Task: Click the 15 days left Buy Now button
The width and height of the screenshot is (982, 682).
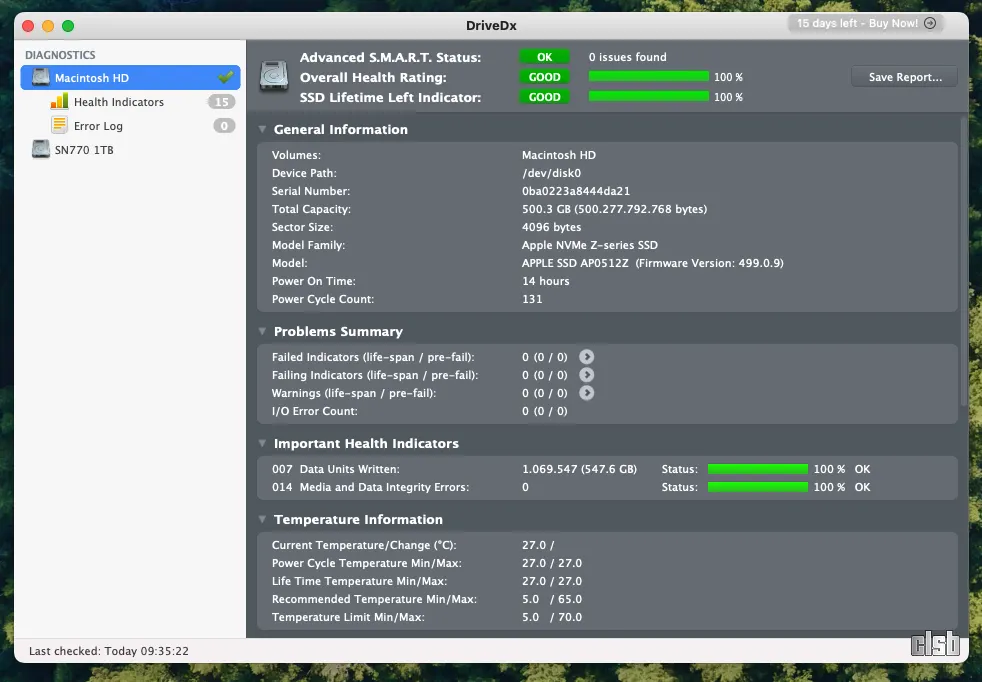Action: [866, 23]
